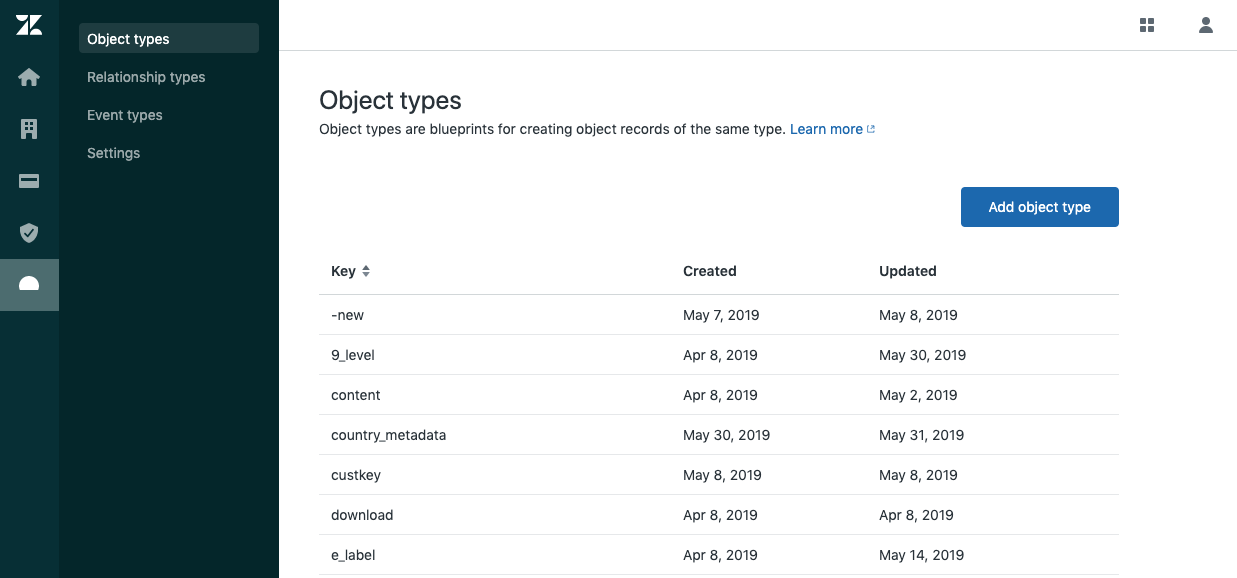The image size is (1237, 578).
Task: Open the billing card icon in the sidebar
Action: 29,180
